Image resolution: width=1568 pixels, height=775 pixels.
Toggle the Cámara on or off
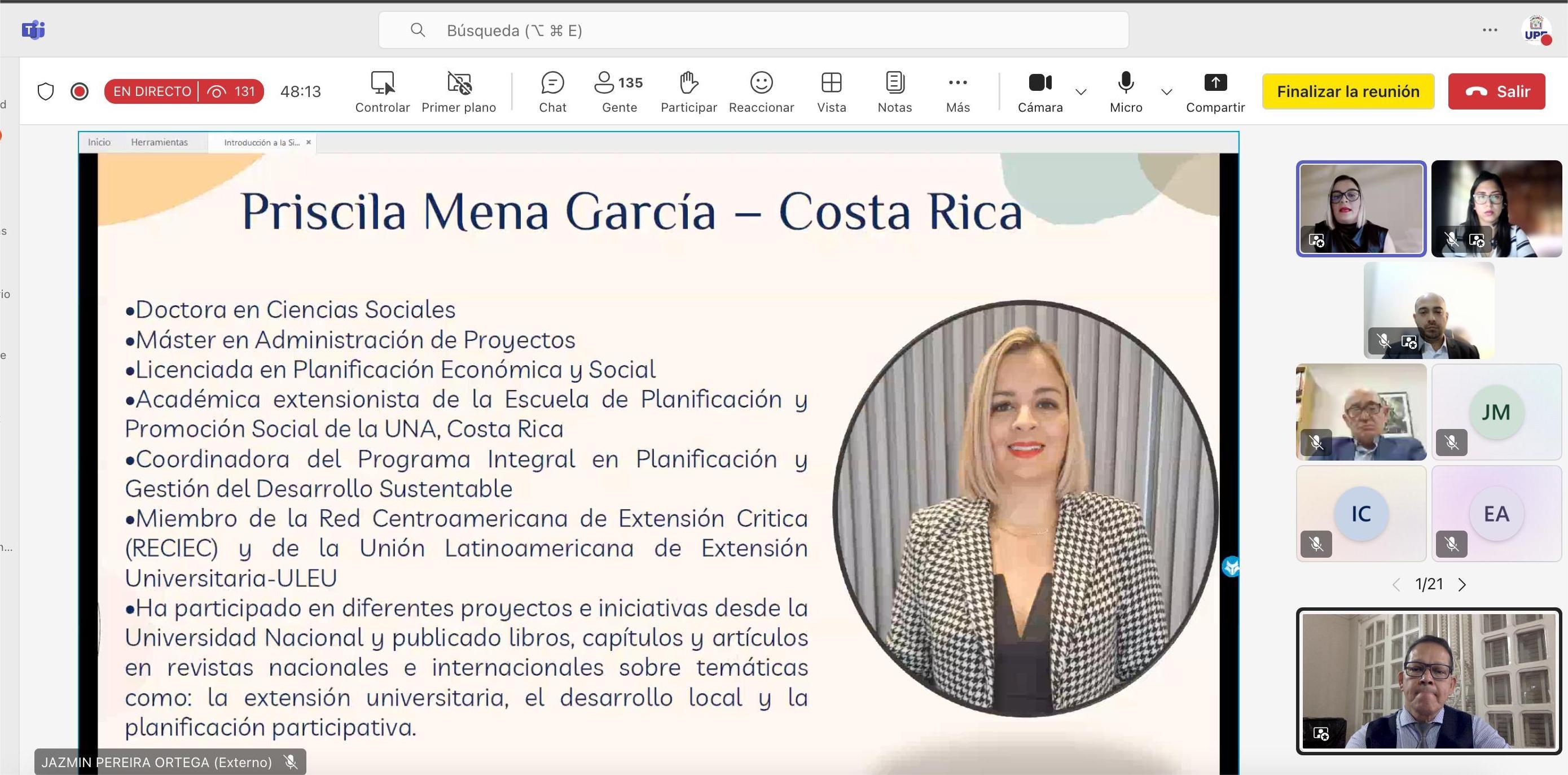(1040, 92)
